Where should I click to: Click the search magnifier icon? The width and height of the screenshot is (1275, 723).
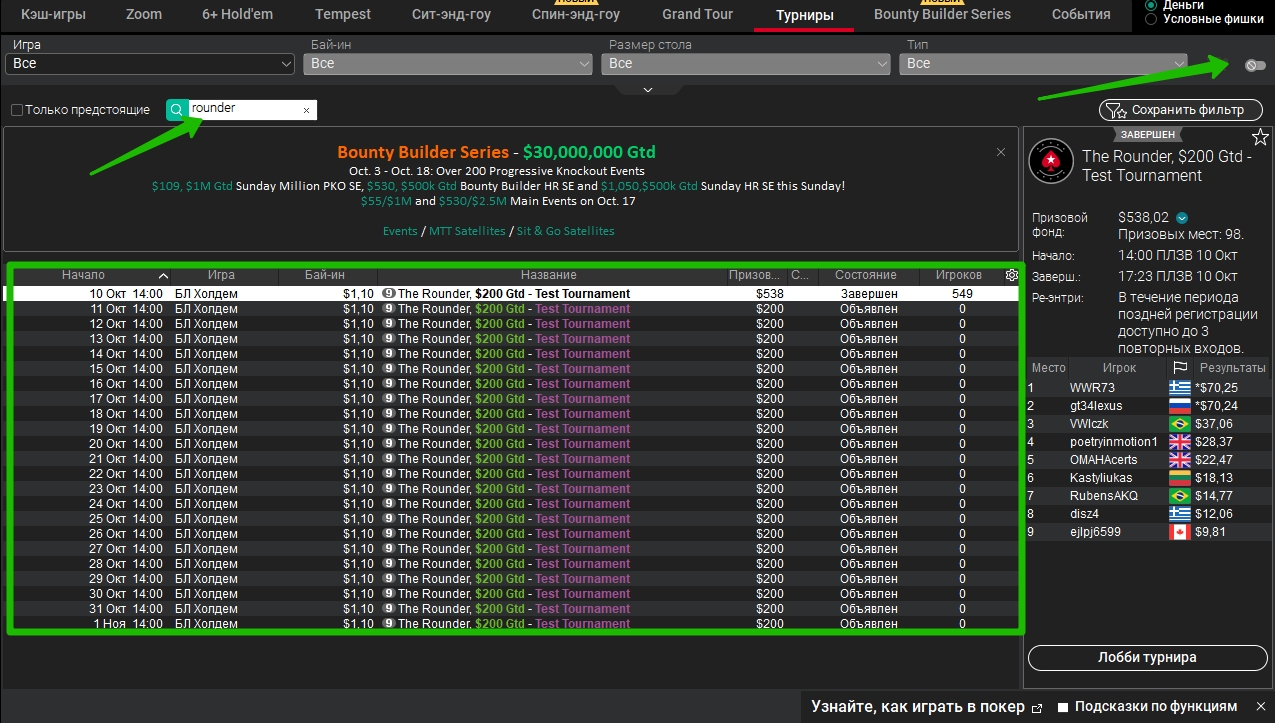[177, 110]
